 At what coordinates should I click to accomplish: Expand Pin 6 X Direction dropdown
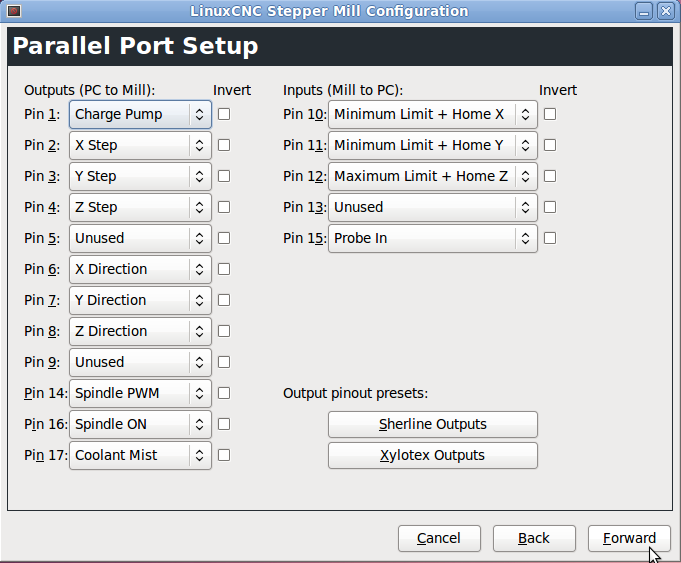(140, 269)
